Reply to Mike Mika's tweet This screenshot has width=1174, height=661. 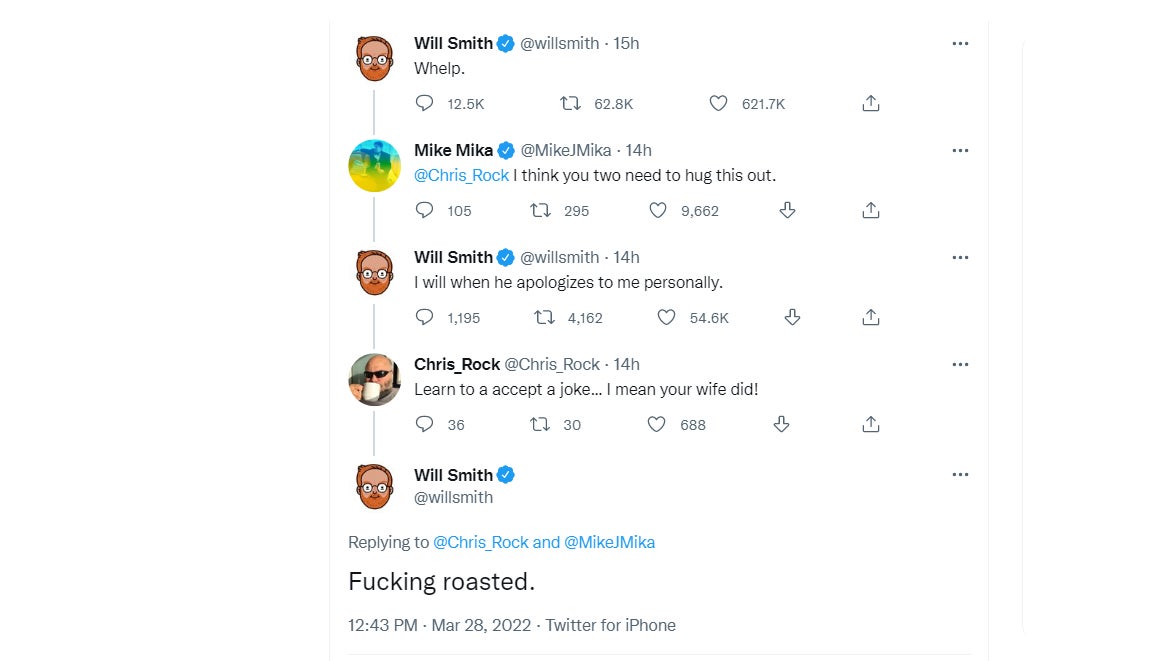click(424, 210)
